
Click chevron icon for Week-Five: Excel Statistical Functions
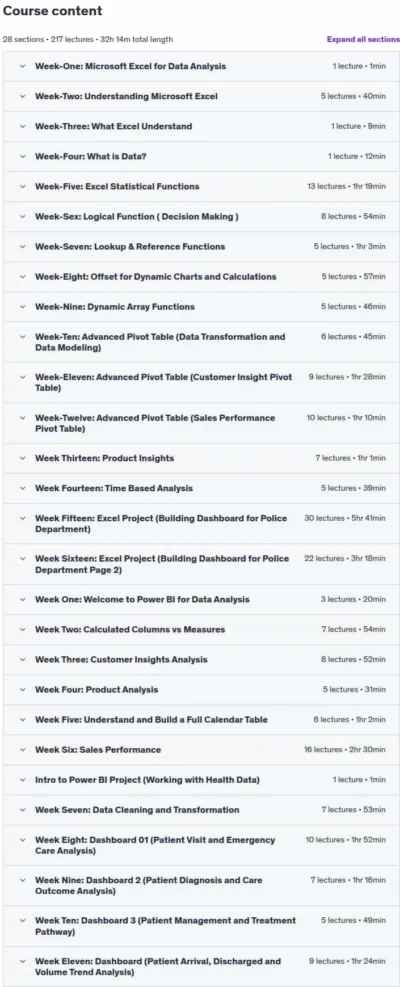[23, 186]
